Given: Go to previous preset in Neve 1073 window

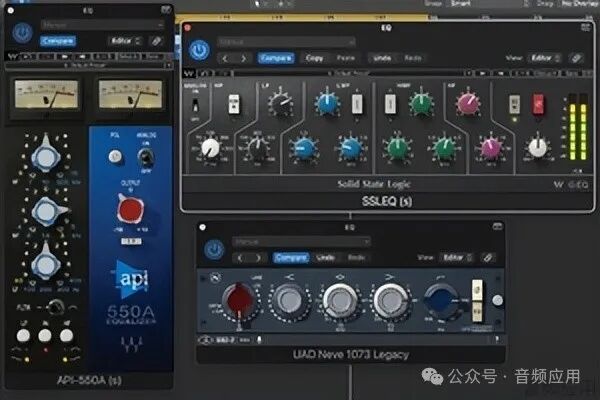Looking at the screenshot, I should tap(240, 258).
